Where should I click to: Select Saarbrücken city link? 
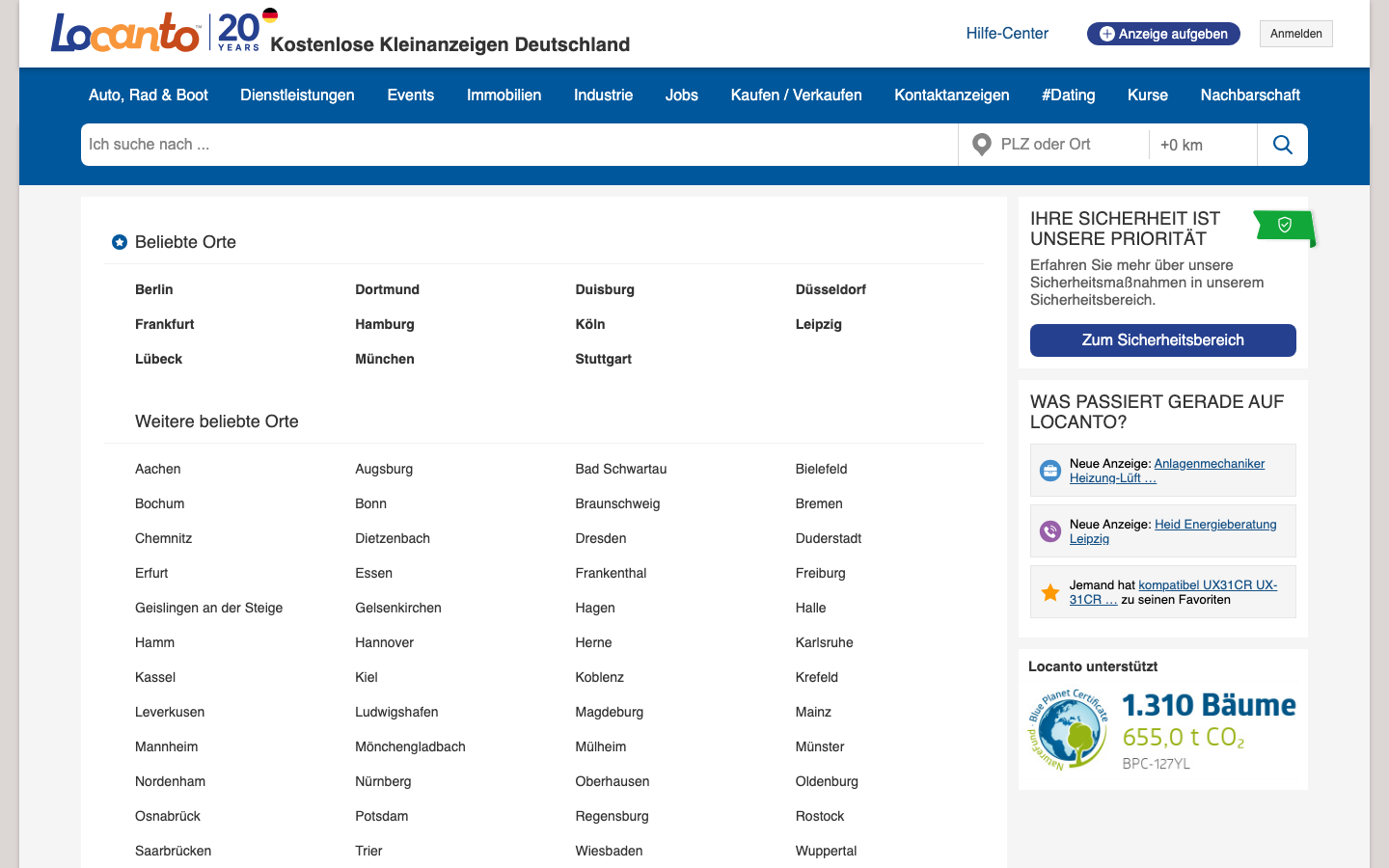173,851
